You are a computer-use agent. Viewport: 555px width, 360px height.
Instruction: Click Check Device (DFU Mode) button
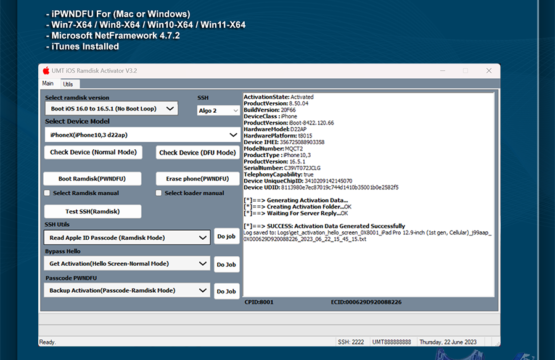pyautogui.click(x=198, y=153)
